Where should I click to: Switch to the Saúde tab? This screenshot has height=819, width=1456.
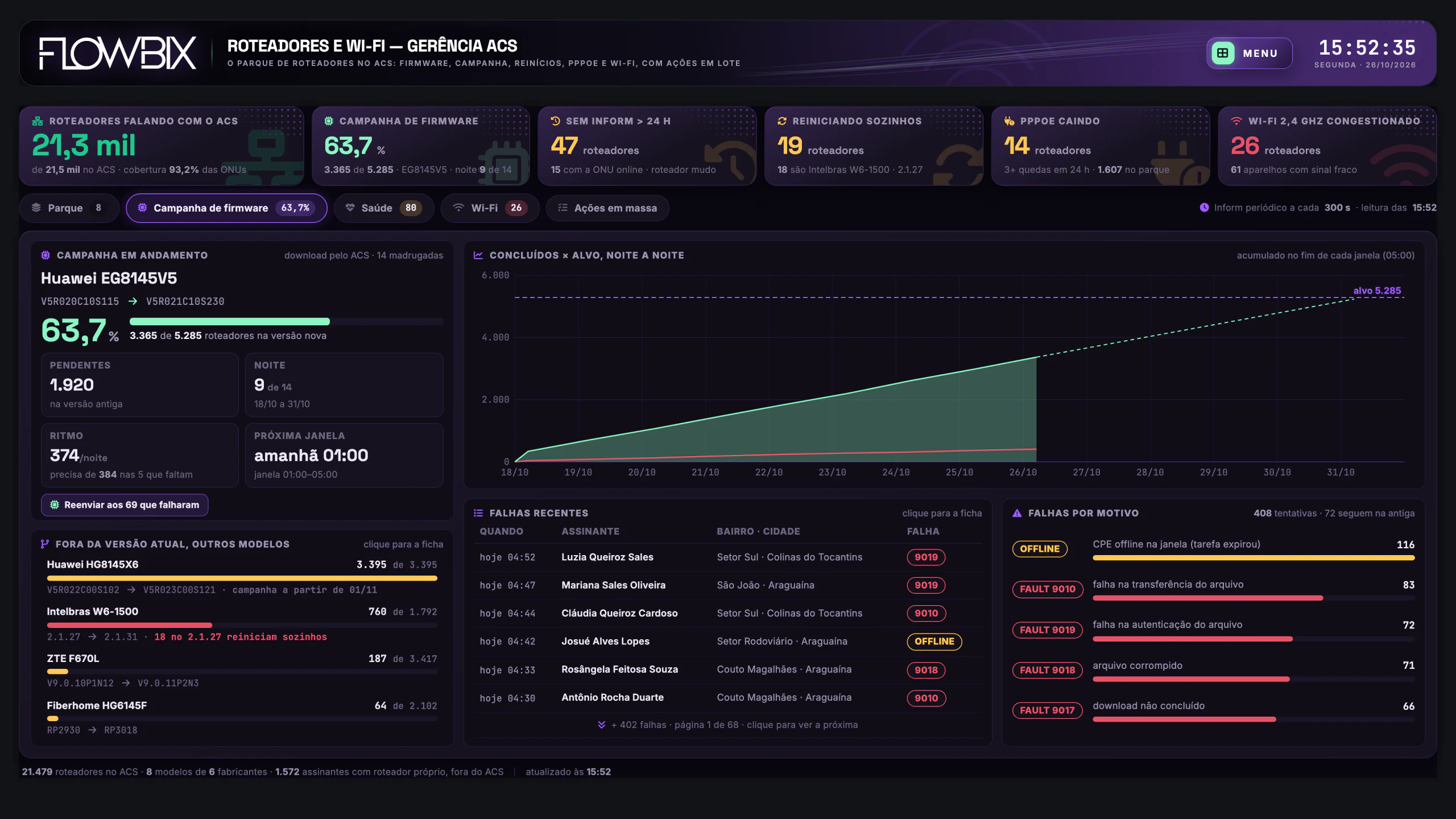(x=384, y=208)
